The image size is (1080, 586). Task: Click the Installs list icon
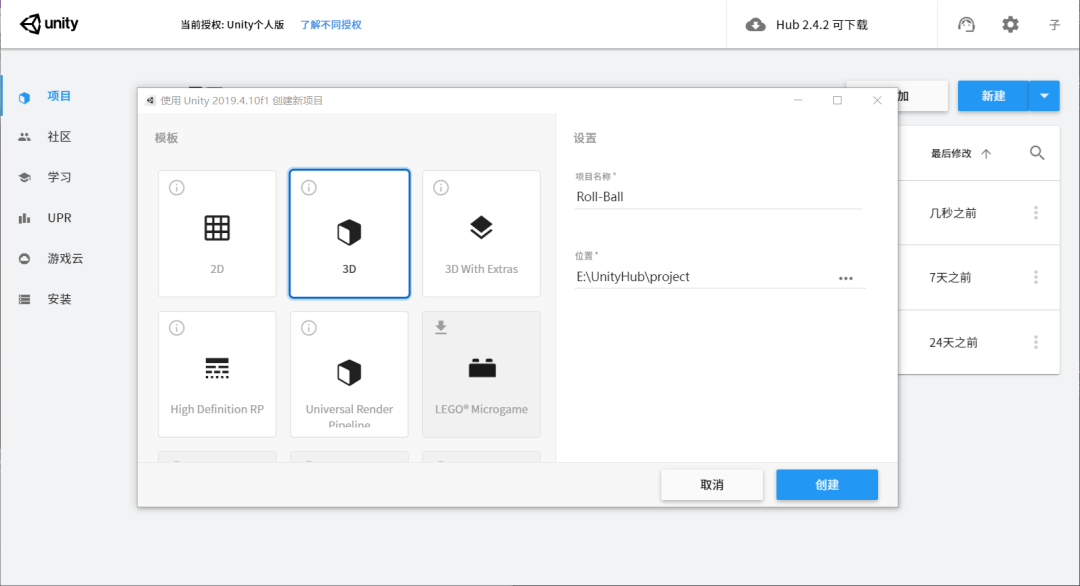(24, 300)
